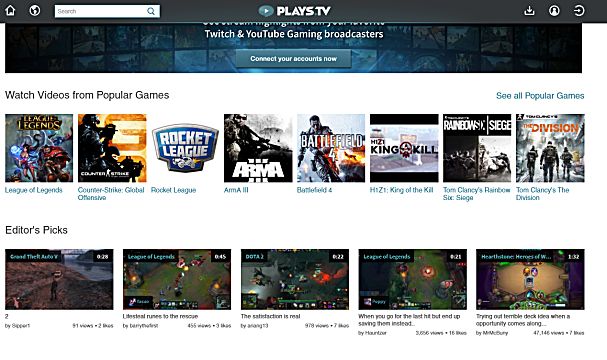Screen dimensions: 607x360
Task: Click Hearthstone: Heroes of W... tag
Action: click(x=516, y=257)
